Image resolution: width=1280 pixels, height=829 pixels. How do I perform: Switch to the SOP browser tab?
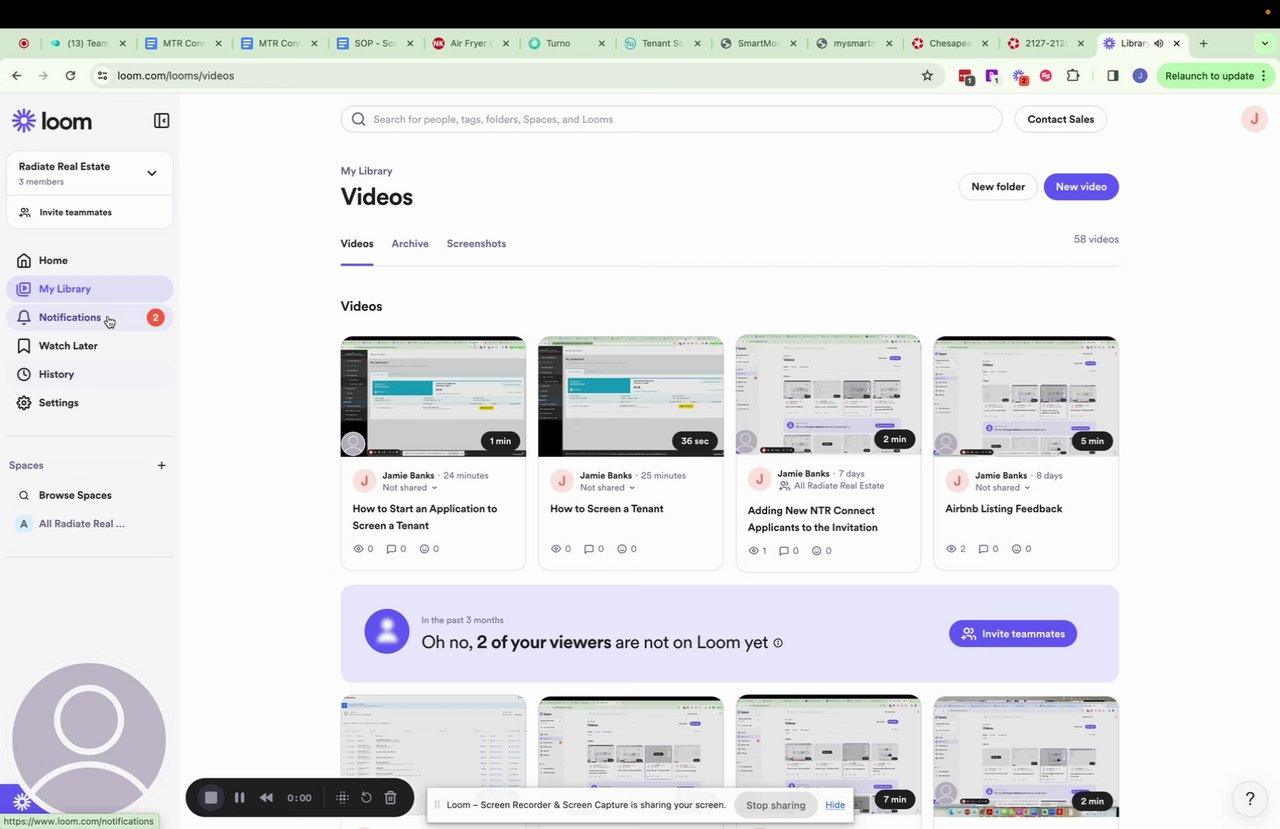point(375,43)
